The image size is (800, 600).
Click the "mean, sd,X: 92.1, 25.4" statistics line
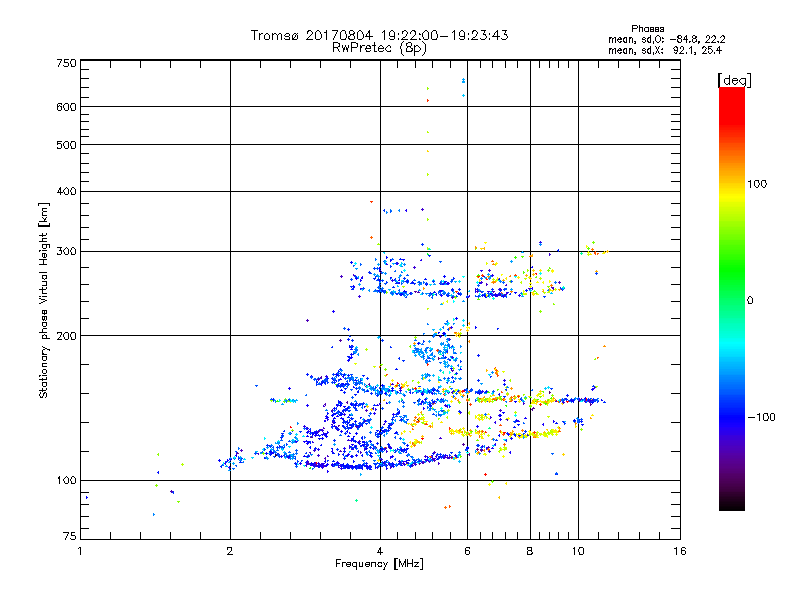pyautogui.click(x=665, y=50)
